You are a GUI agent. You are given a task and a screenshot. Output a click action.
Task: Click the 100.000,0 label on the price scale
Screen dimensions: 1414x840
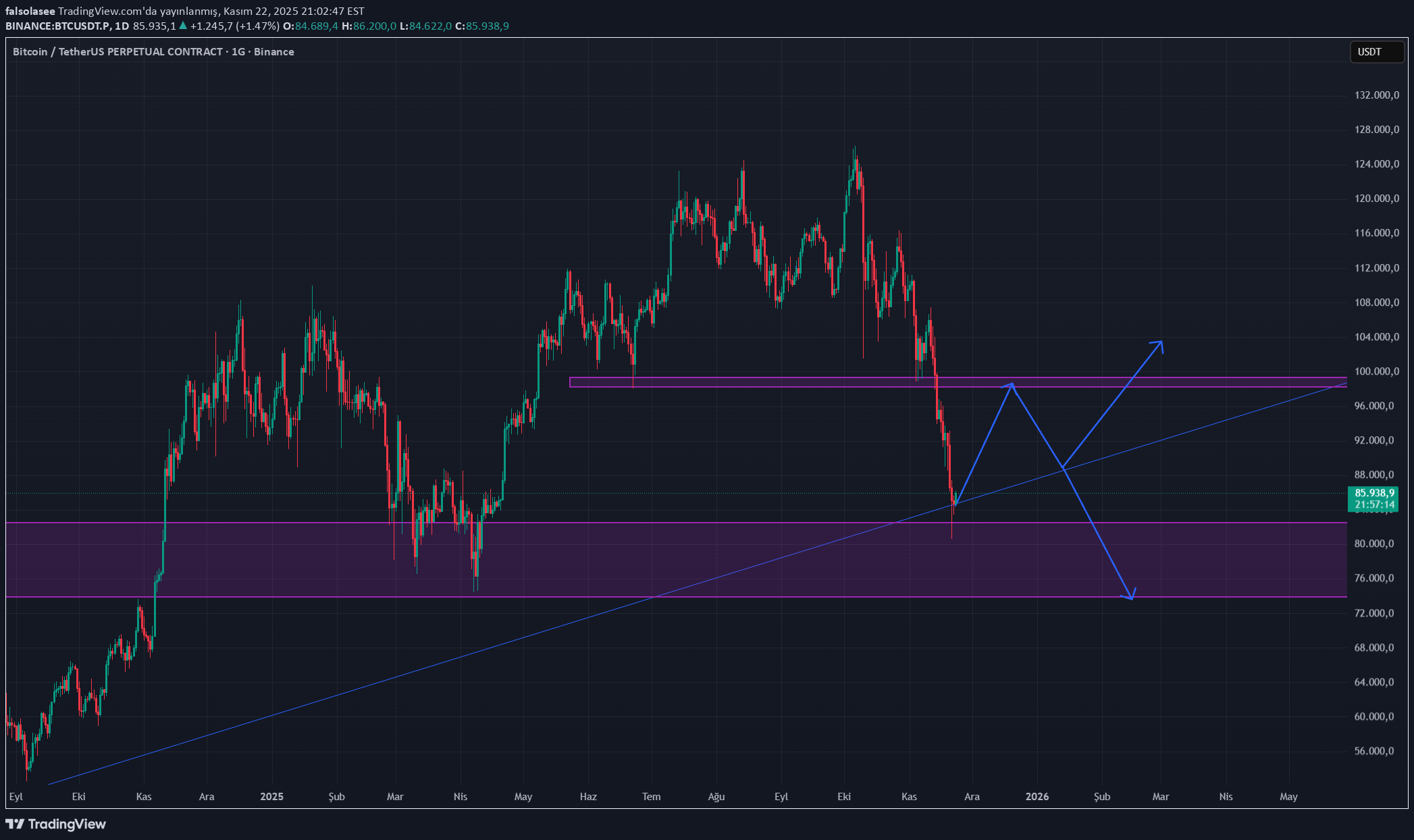click(x=1376, y=371)
